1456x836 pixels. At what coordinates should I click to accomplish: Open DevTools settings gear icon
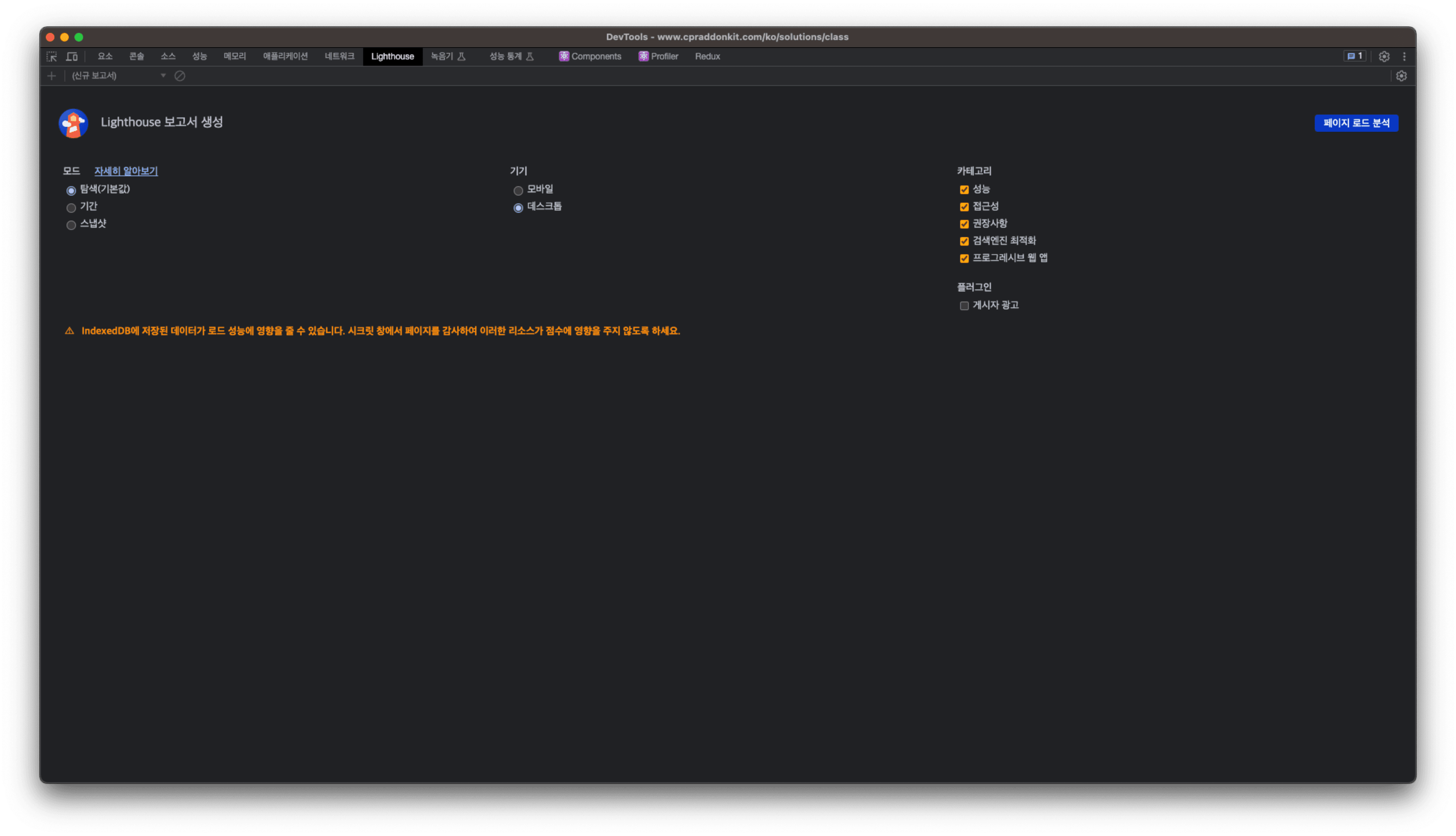pyautogui.click(x=1384, y=56)
